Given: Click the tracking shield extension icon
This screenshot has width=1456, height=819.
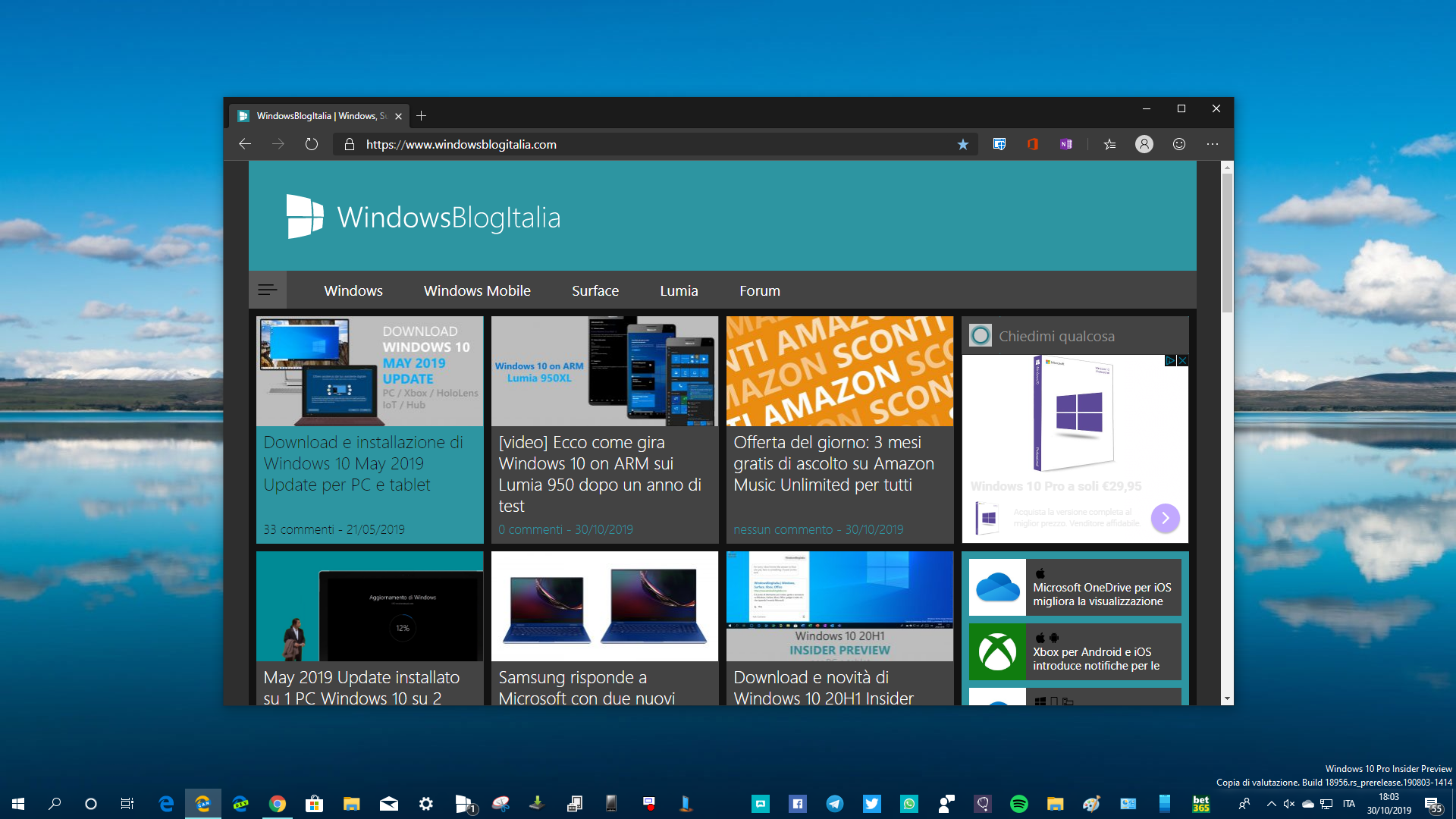Looking at the screenshot, I should click(999, 144).
